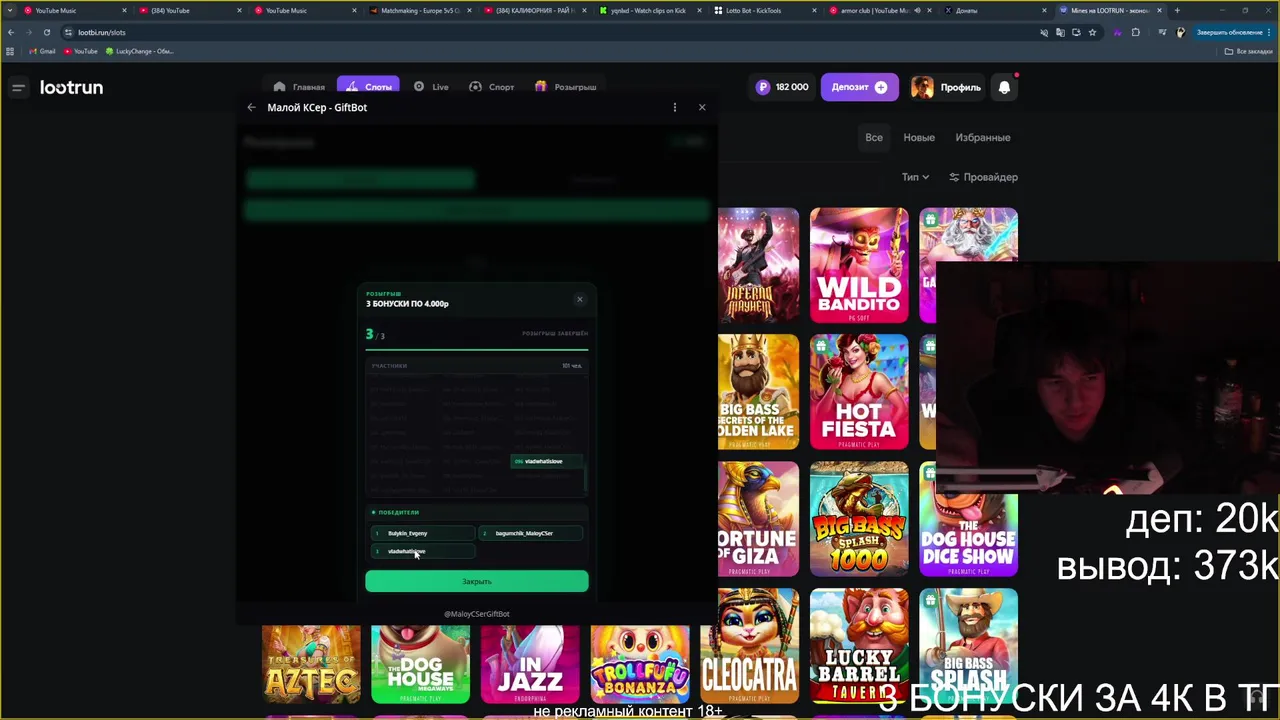This screenshot has height=720, width=1280.
Task: Switch to yqnked Watch clips on Kick tab
Action: [x=650, y=10]
